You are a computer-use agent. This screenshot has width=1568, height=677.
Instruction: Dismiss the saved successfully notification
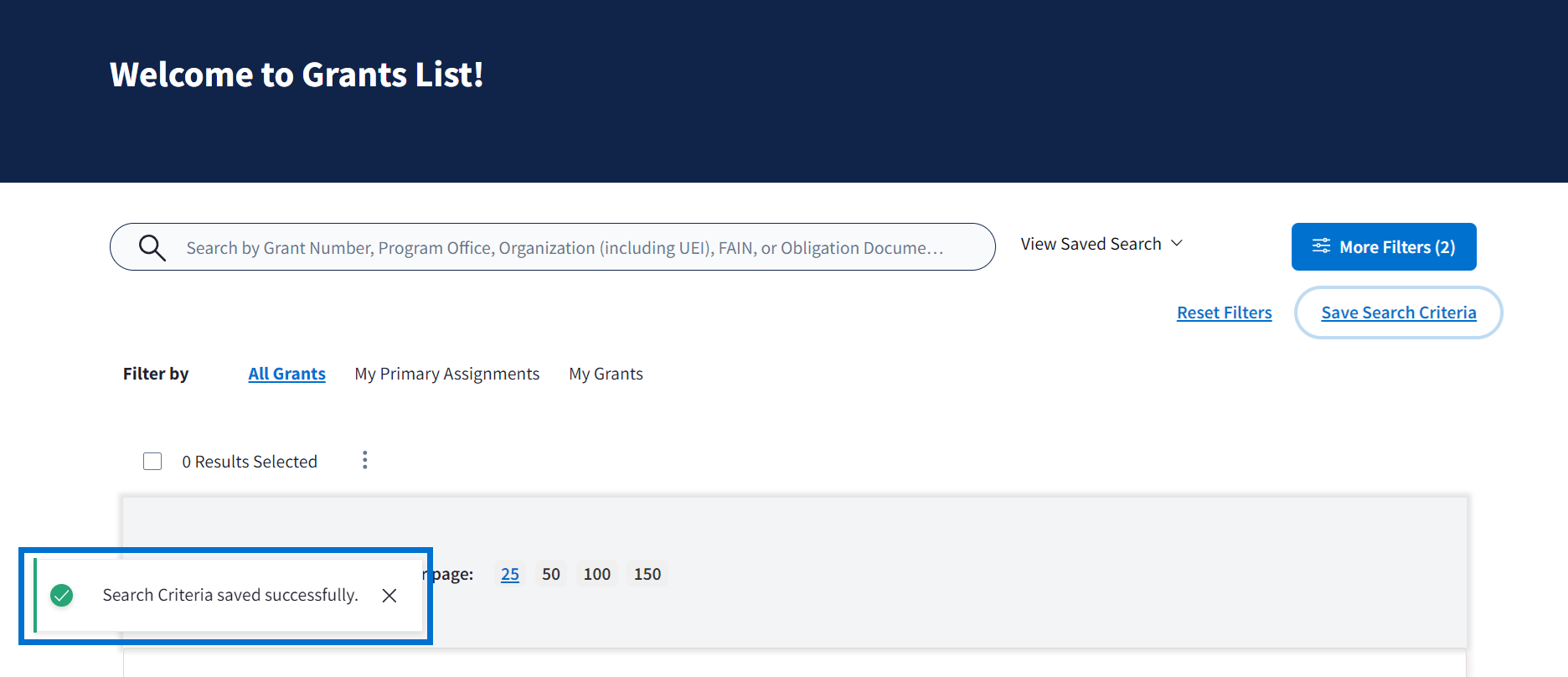(x=389, y=596)
